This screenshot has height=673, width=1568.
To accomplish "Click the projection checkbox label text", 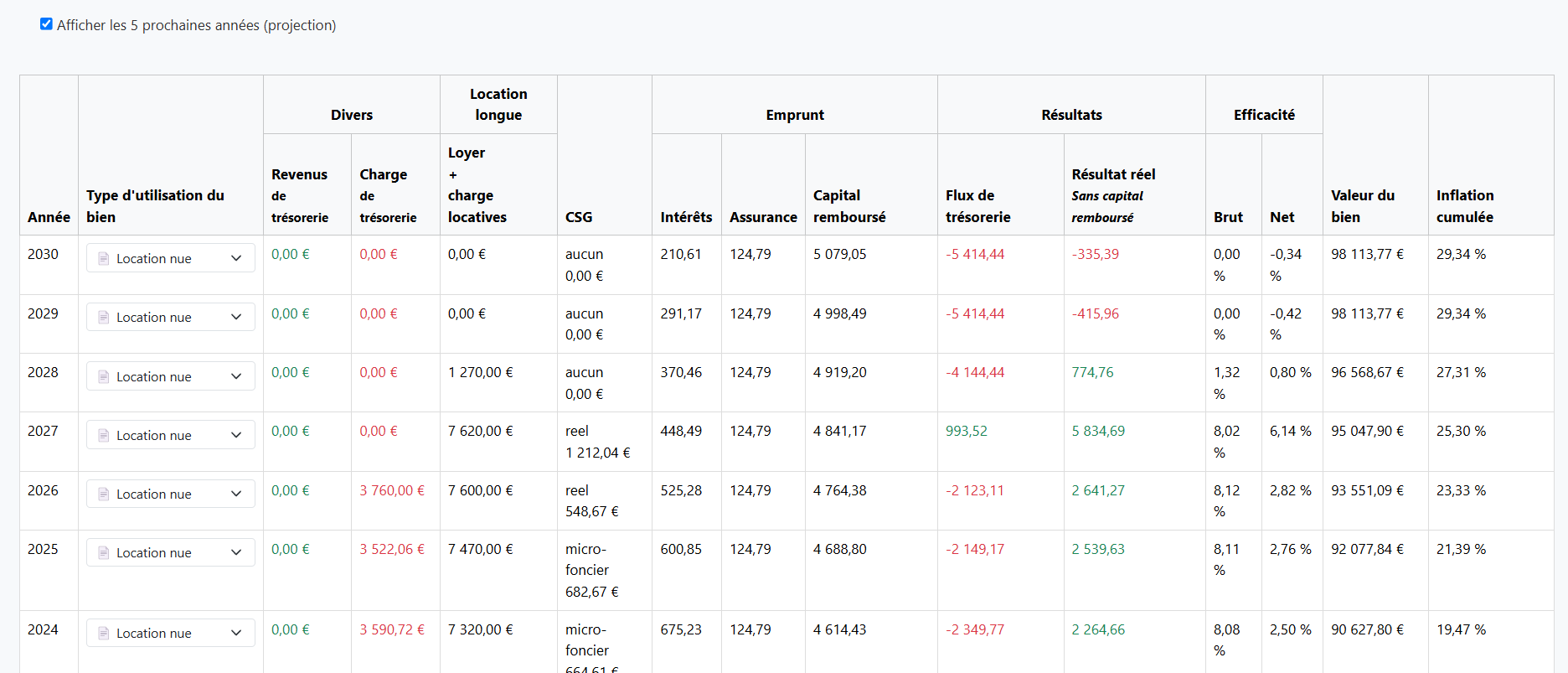I will 196,25.
